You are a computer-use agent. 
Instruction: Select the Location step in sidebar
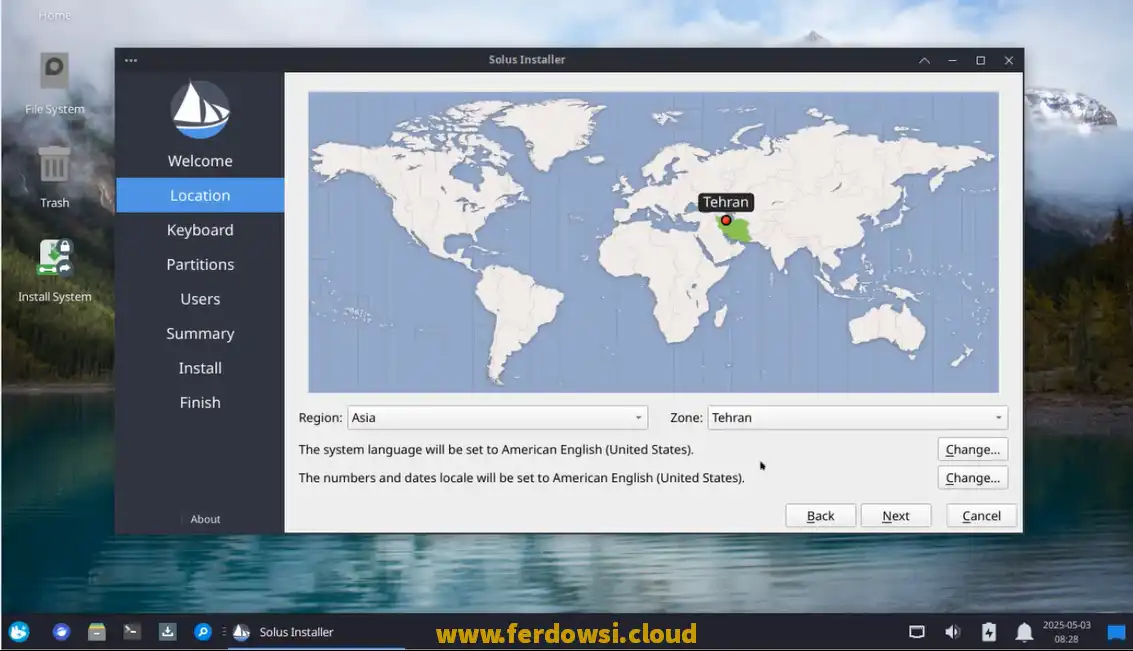pos(200,195)
